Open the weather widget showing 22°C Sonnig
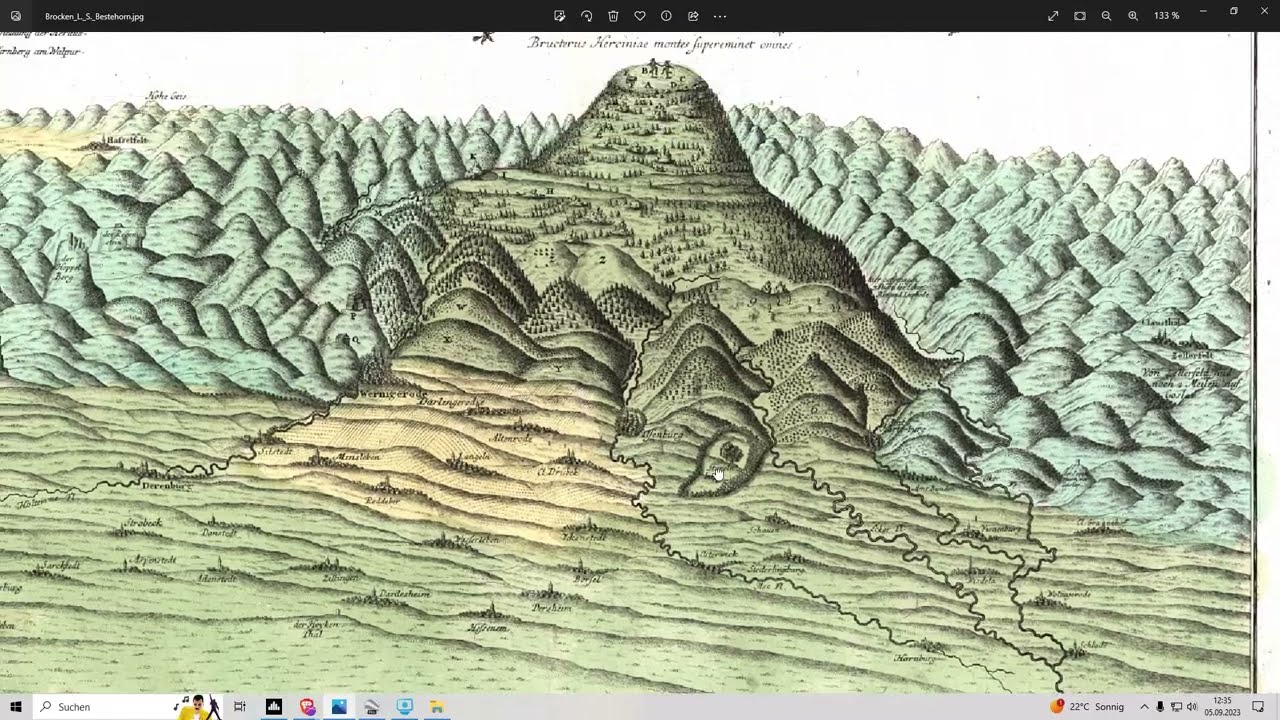The height and width of the screenshot is (720, 1280). tap(1087, 707)
